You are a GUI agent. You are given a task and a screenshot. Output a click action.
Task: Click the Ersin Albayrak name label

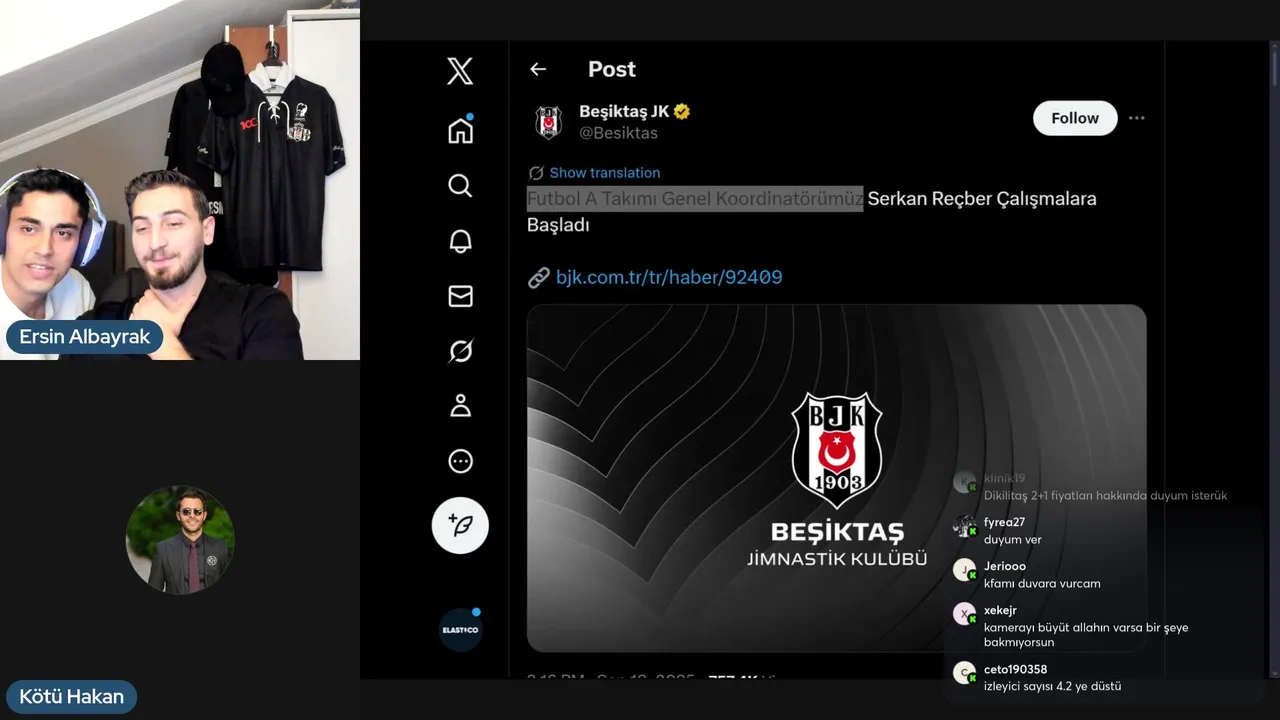click(x=84, y=337)
